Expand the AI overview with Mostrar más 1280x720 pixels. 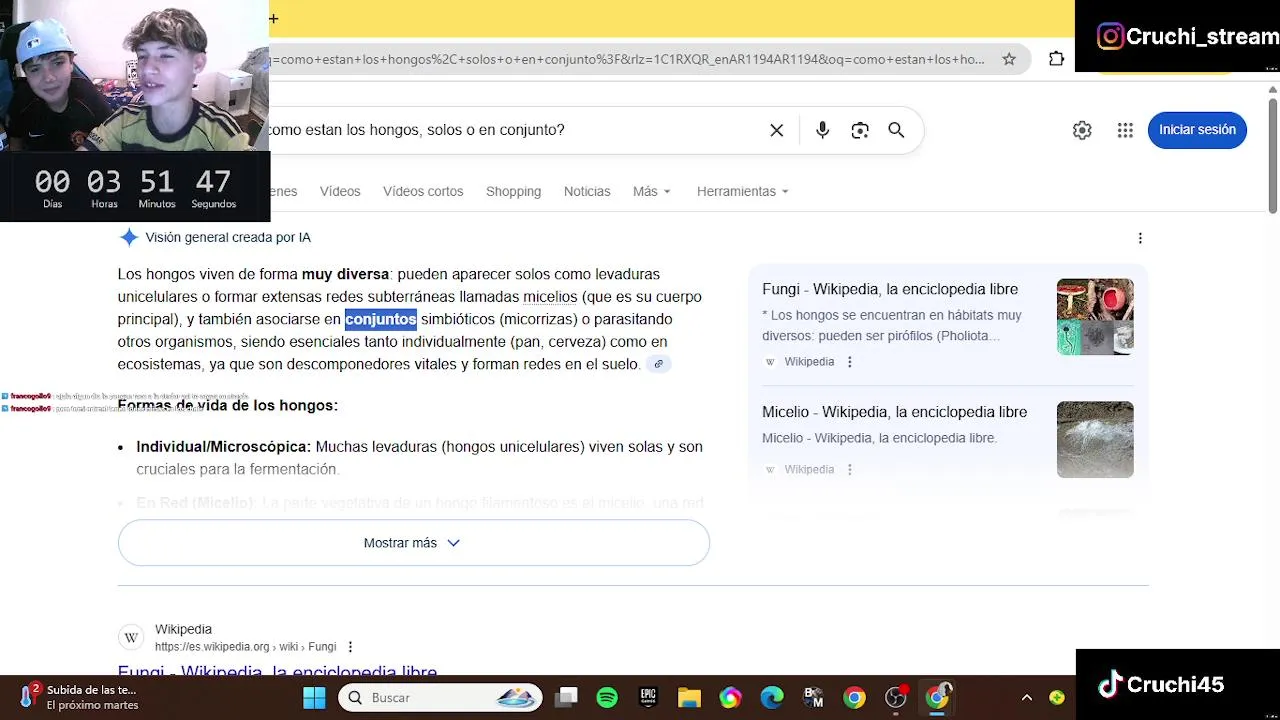point(413,543)
